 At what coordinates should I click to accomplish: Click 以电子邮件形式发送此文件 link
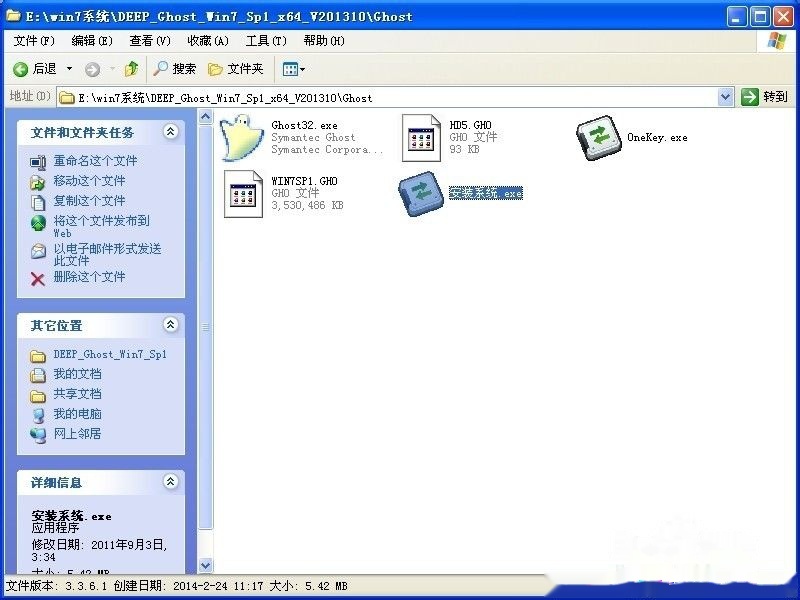(x=107, y=254)
